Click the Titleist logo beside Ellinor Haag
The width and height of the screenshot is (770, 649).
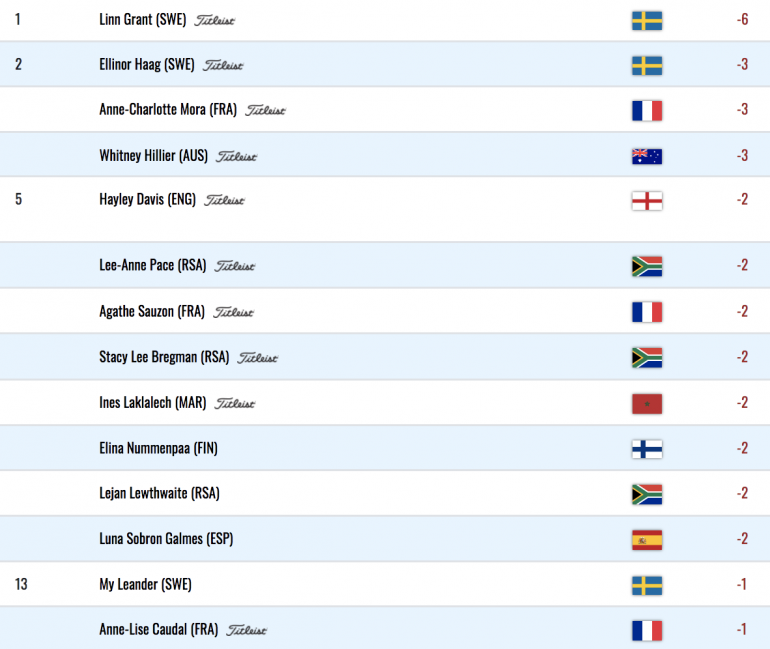[x=223, y=65]
